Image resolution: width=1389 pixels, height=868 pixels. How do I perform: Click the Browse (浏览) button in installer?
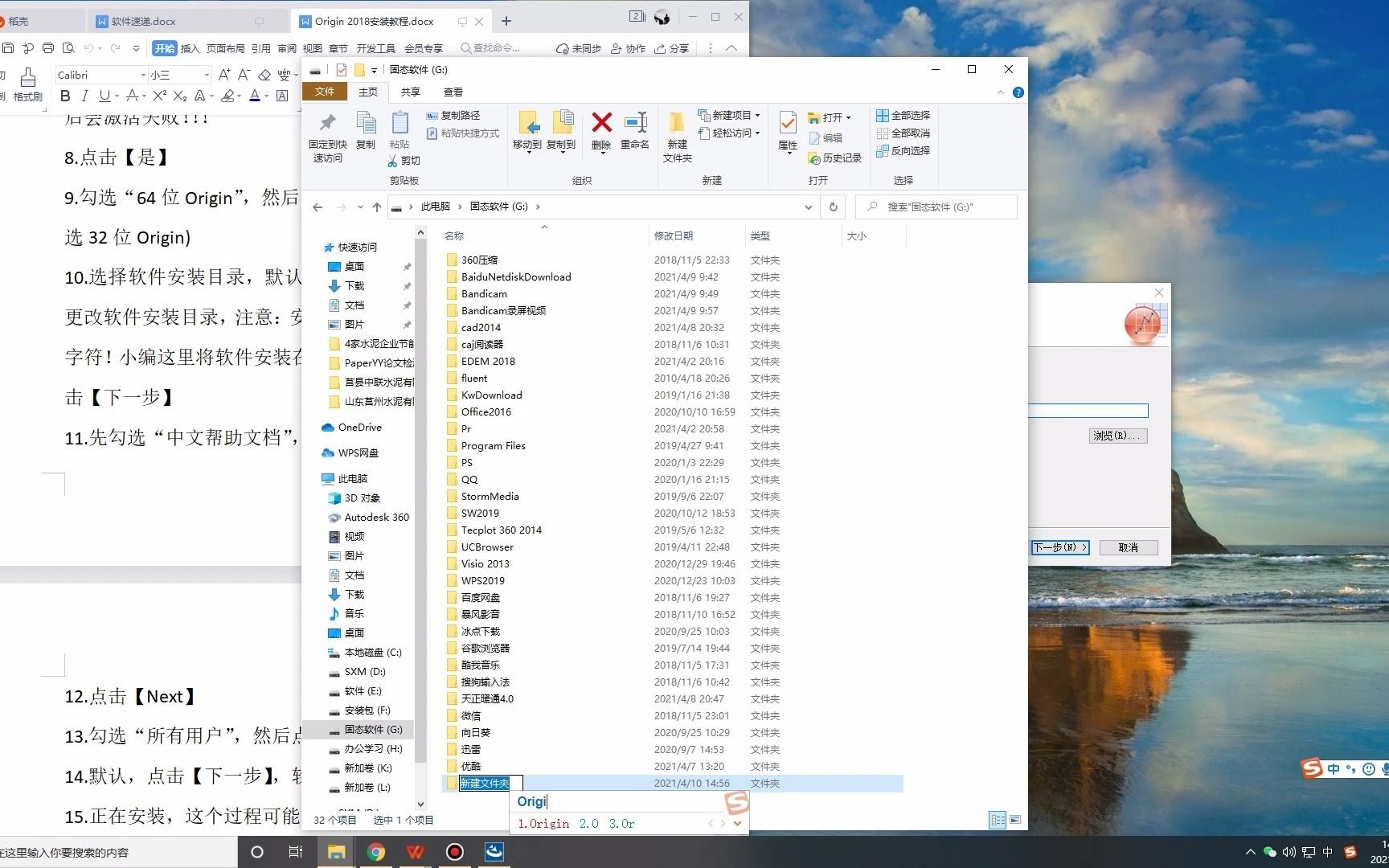(1118, 436)
